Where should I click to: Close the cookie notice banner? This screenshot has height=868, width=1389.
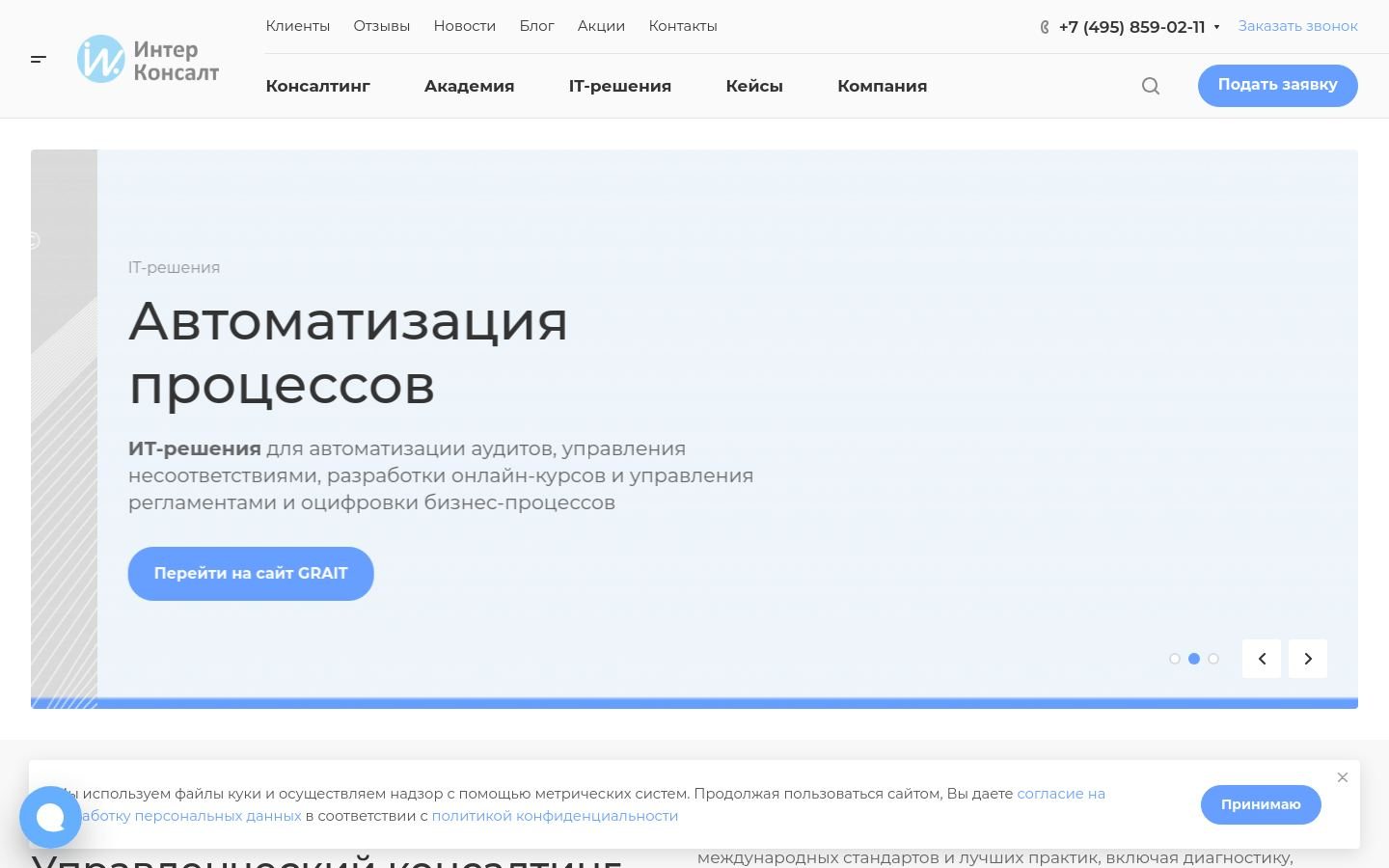coord(1343,777)
